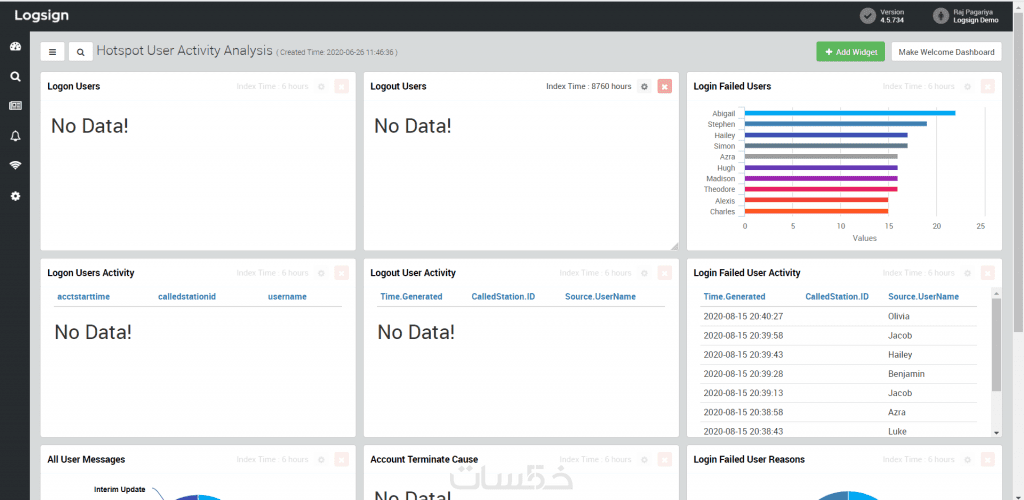The image size is (1024, 500).
Task: Remove the Logout Users widget
Action: tap(664, 87)
